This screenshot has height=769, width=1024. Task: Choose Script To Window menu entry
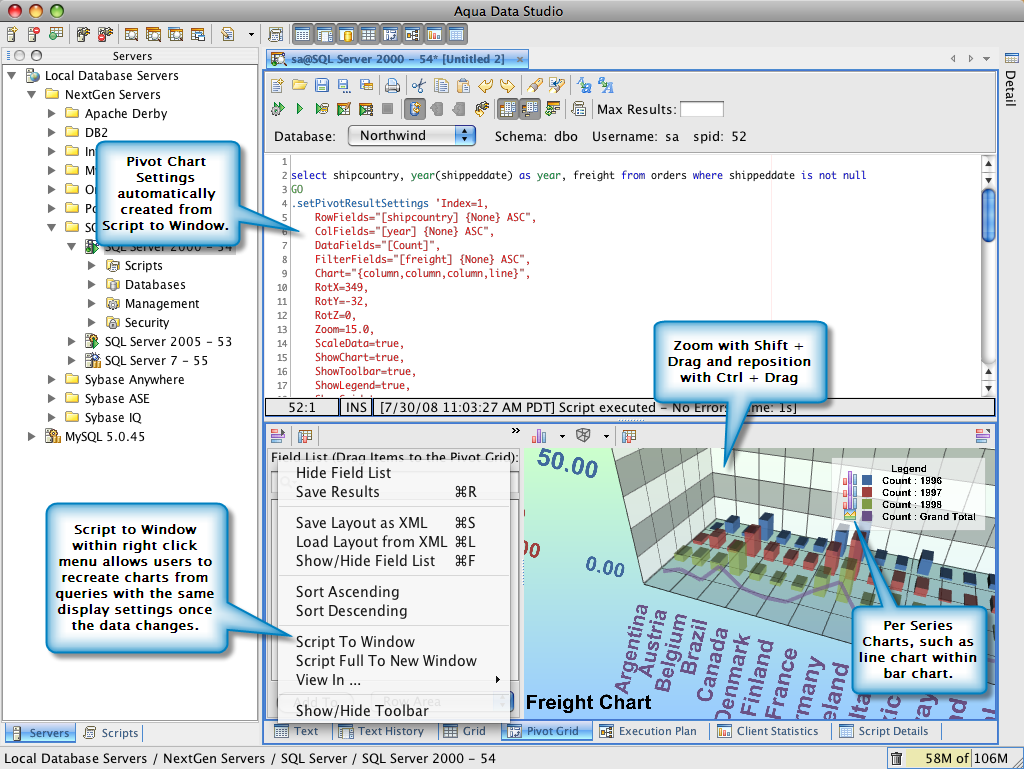pos(394,642)
